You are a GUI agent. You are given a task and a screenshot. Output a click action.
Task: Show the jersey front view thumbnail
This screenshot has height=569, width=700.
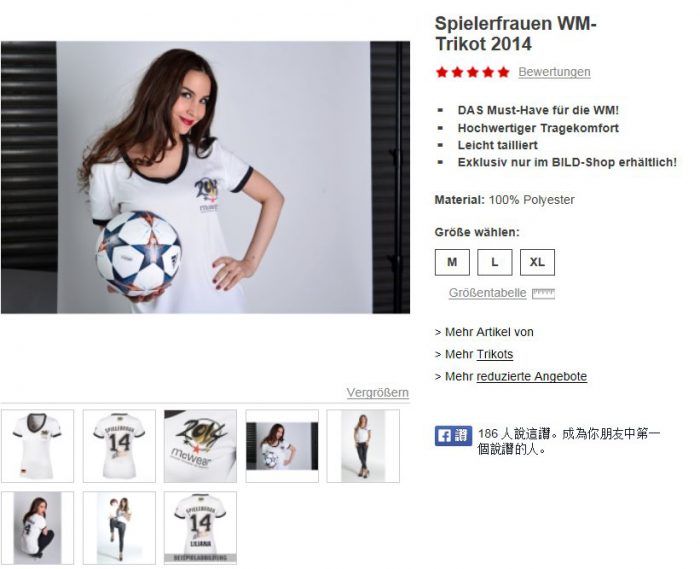(38, 446)
